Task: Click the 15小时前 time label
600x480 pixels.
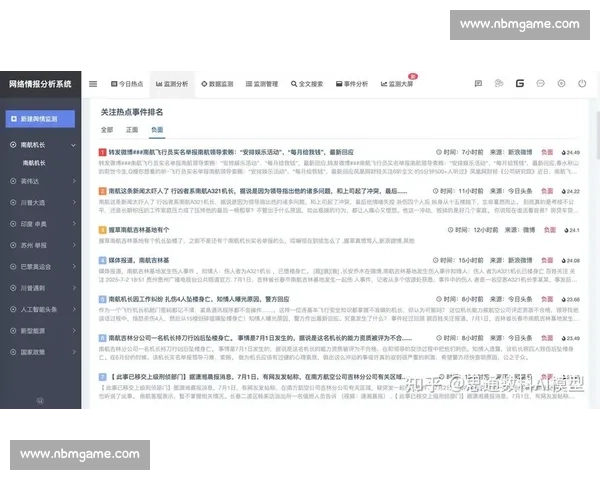Action: 471,260
